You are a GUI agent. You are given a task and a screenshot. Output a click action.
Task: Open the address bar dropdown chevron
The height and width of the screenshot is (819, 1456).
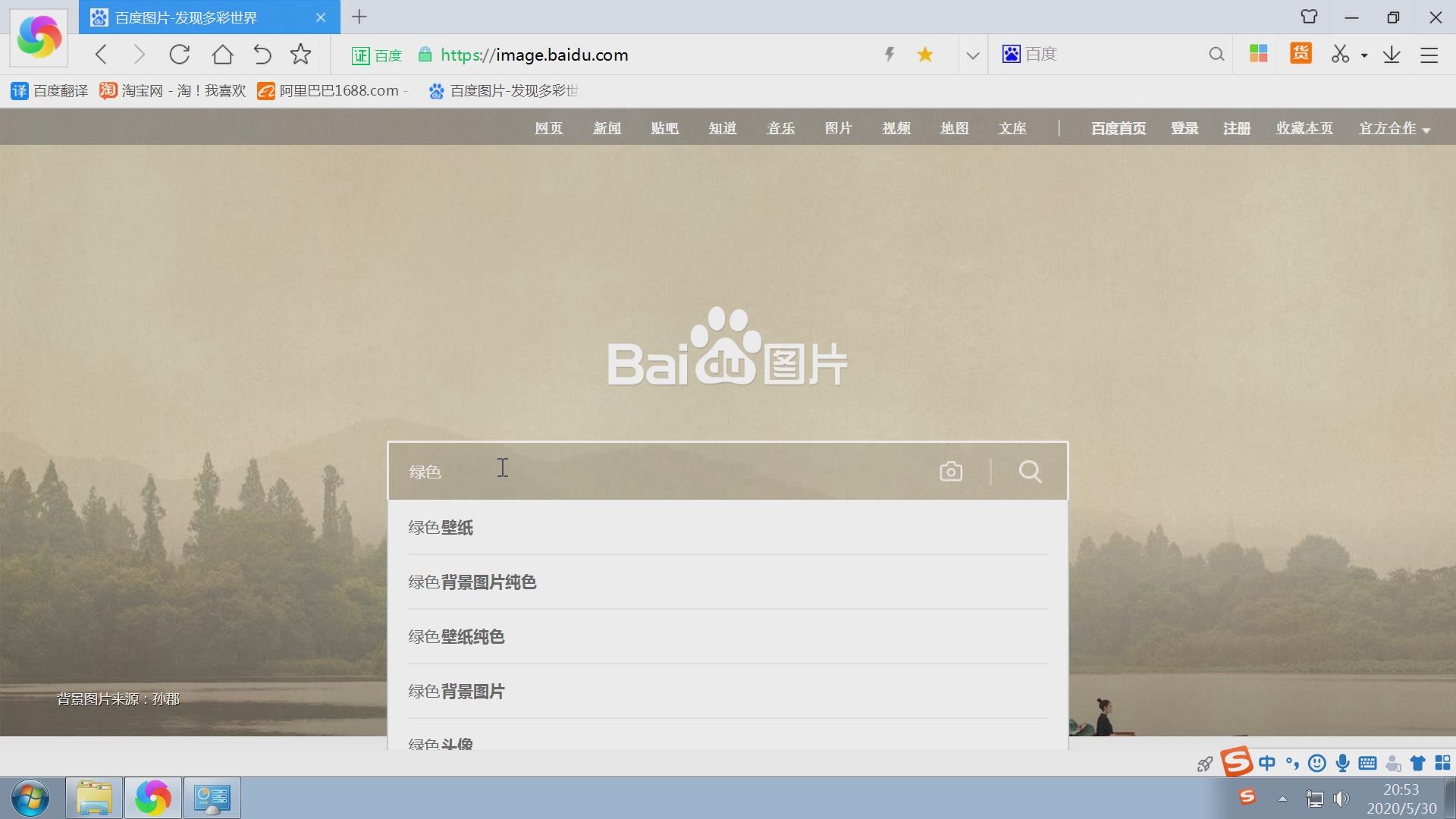pyautogui.click(x=972, y=54)
